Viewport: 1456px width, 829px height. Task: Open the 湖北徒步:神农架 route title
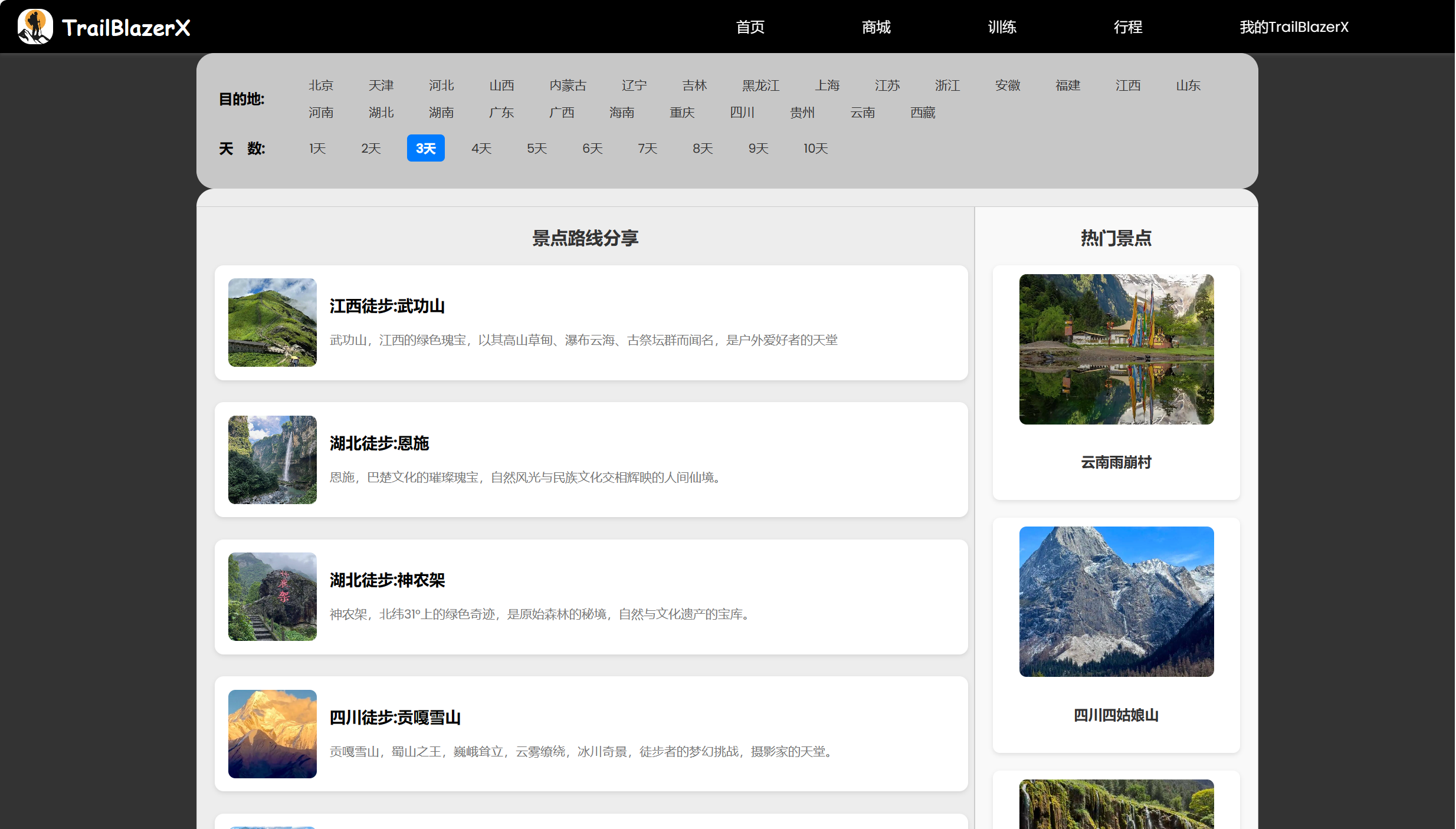click(387, 580)
